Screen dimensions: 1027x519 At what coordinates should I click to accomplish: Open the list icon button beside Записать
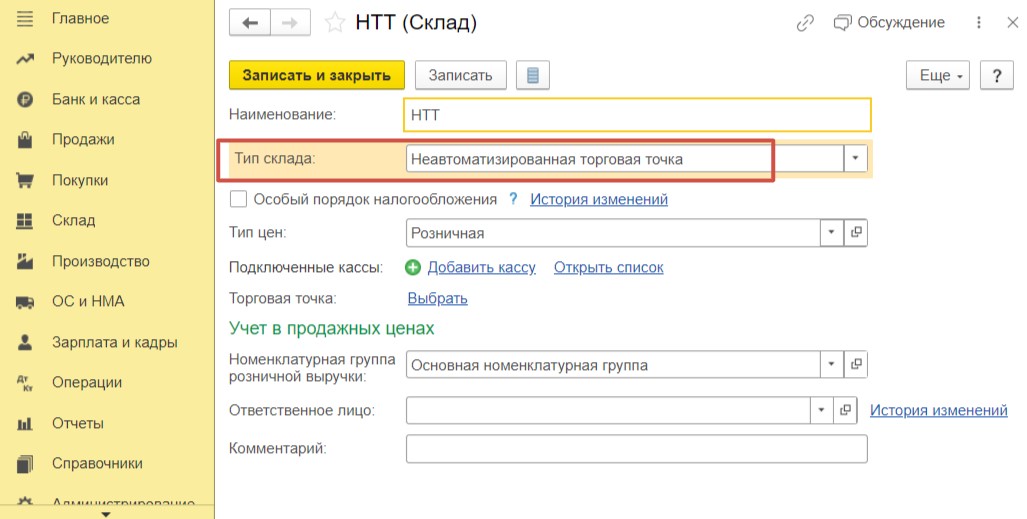point(532,75)
